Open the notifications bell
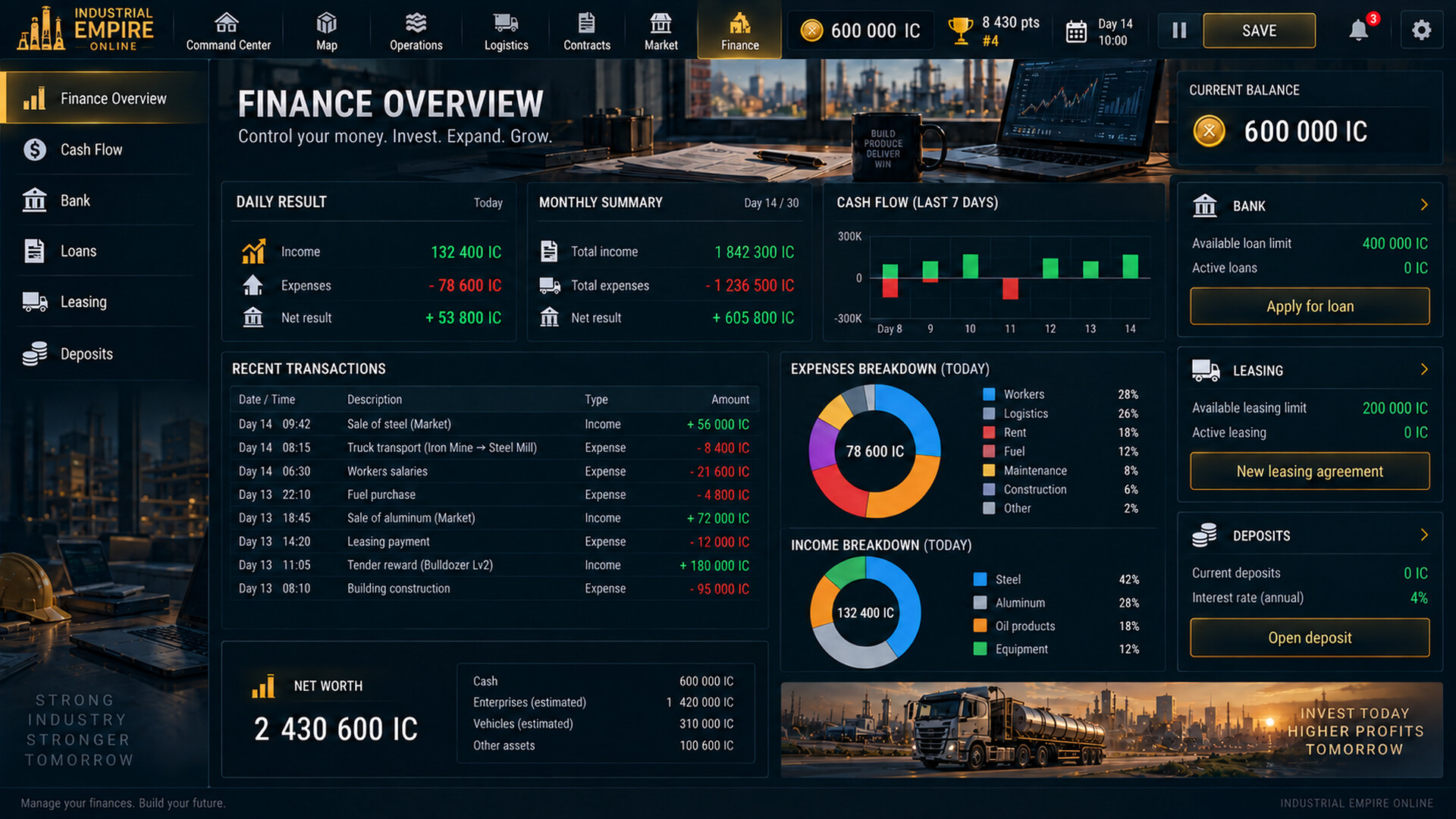This screenshot has height=819, width=1456. pyautogui.click(x=1358, y=30)
